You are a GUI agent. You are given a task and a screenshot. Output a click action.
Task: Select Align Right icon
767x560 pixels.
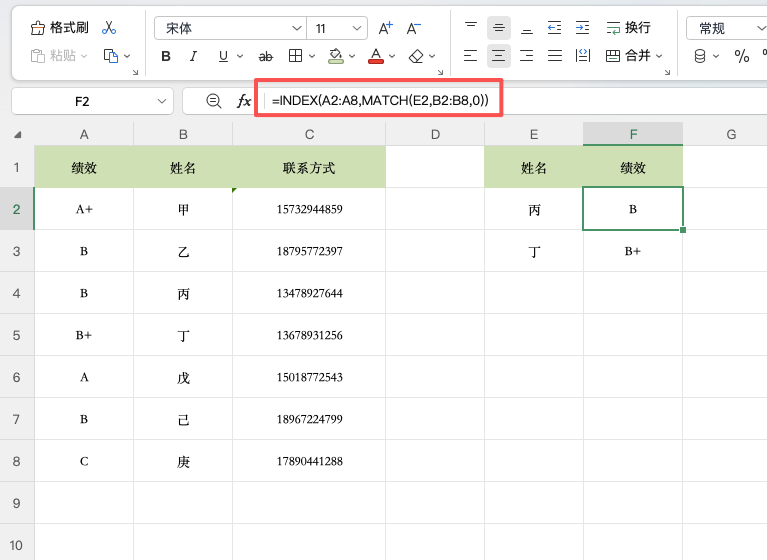click(526, 56)
